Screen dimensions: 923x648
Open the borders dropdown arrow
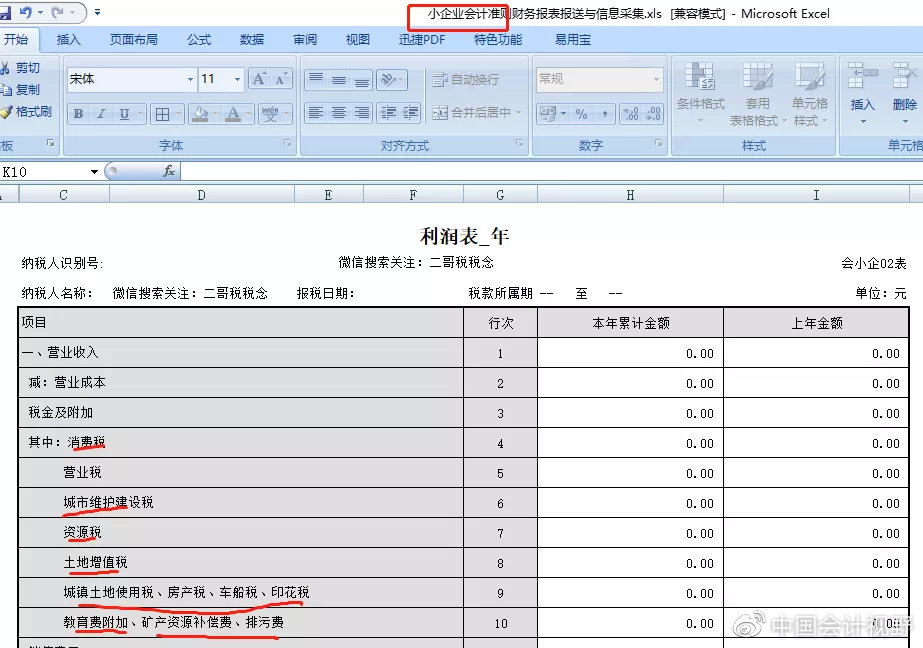179,114
